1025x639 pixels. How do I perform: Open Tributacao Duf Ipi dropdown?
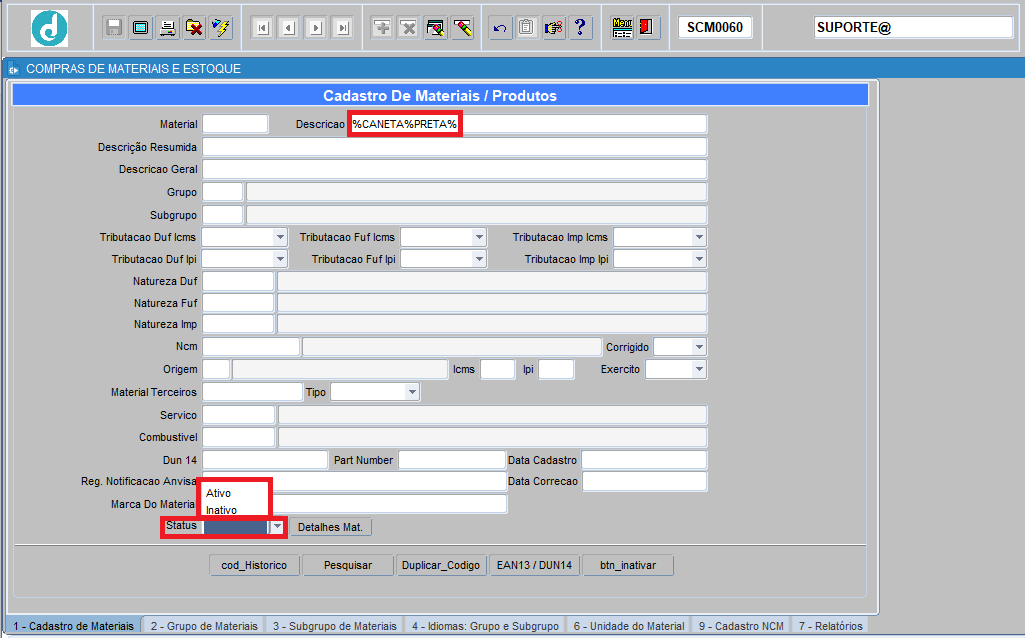click(x=280, y=259)
